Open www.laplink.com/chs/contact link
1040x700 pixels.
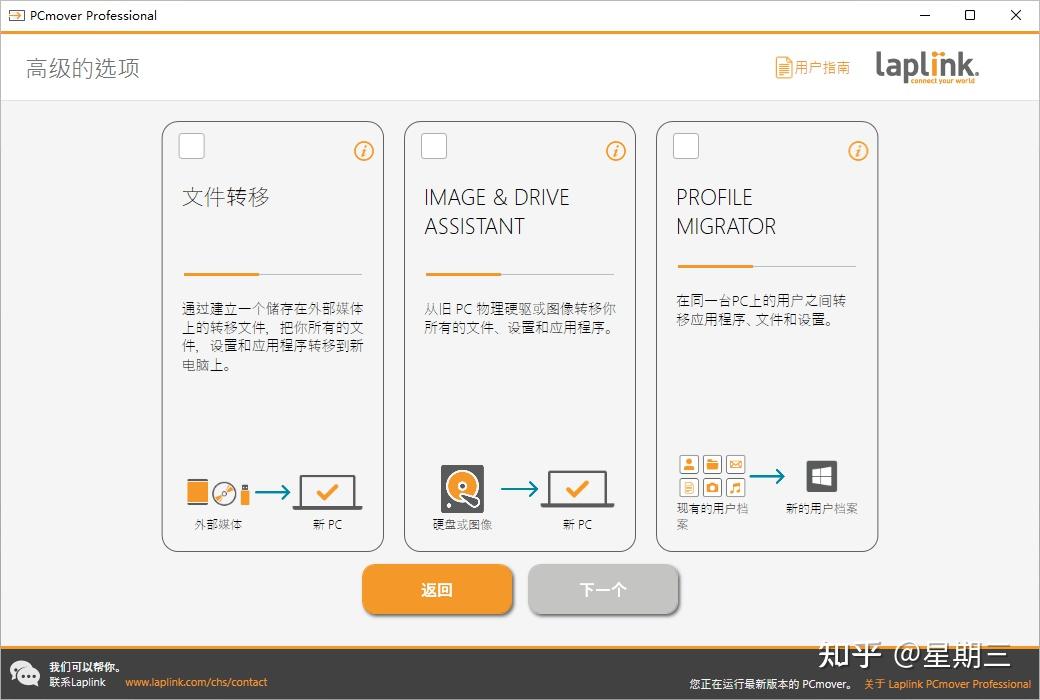[196, 682]
